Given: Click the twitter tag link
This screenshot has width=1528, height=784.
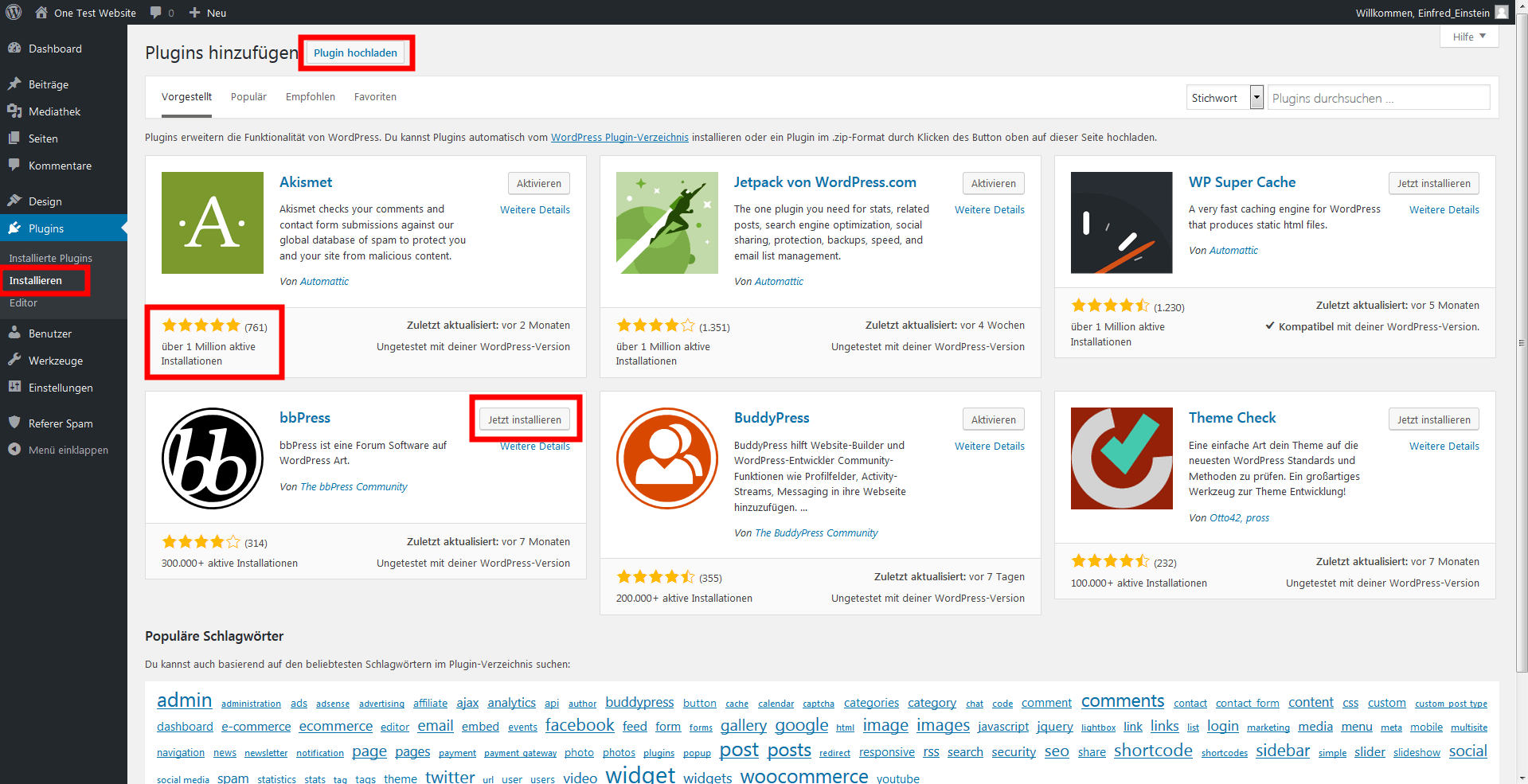Looking at the screenshot, I should (x=450, y=776).
